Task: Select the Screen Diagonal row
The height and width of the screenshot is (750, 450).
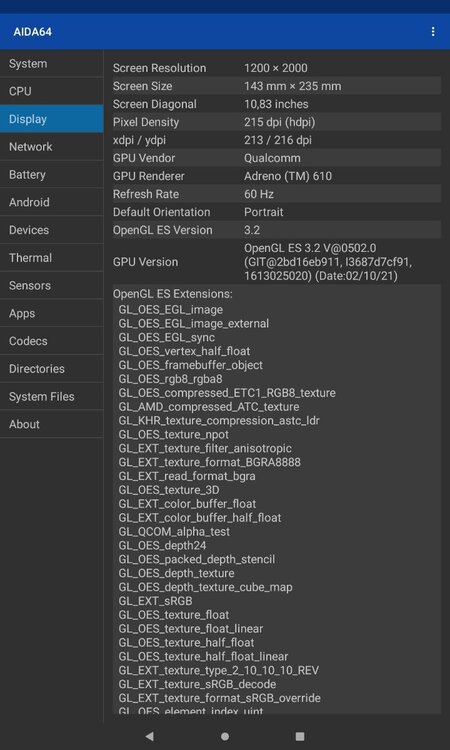Action: coord(276,104)
